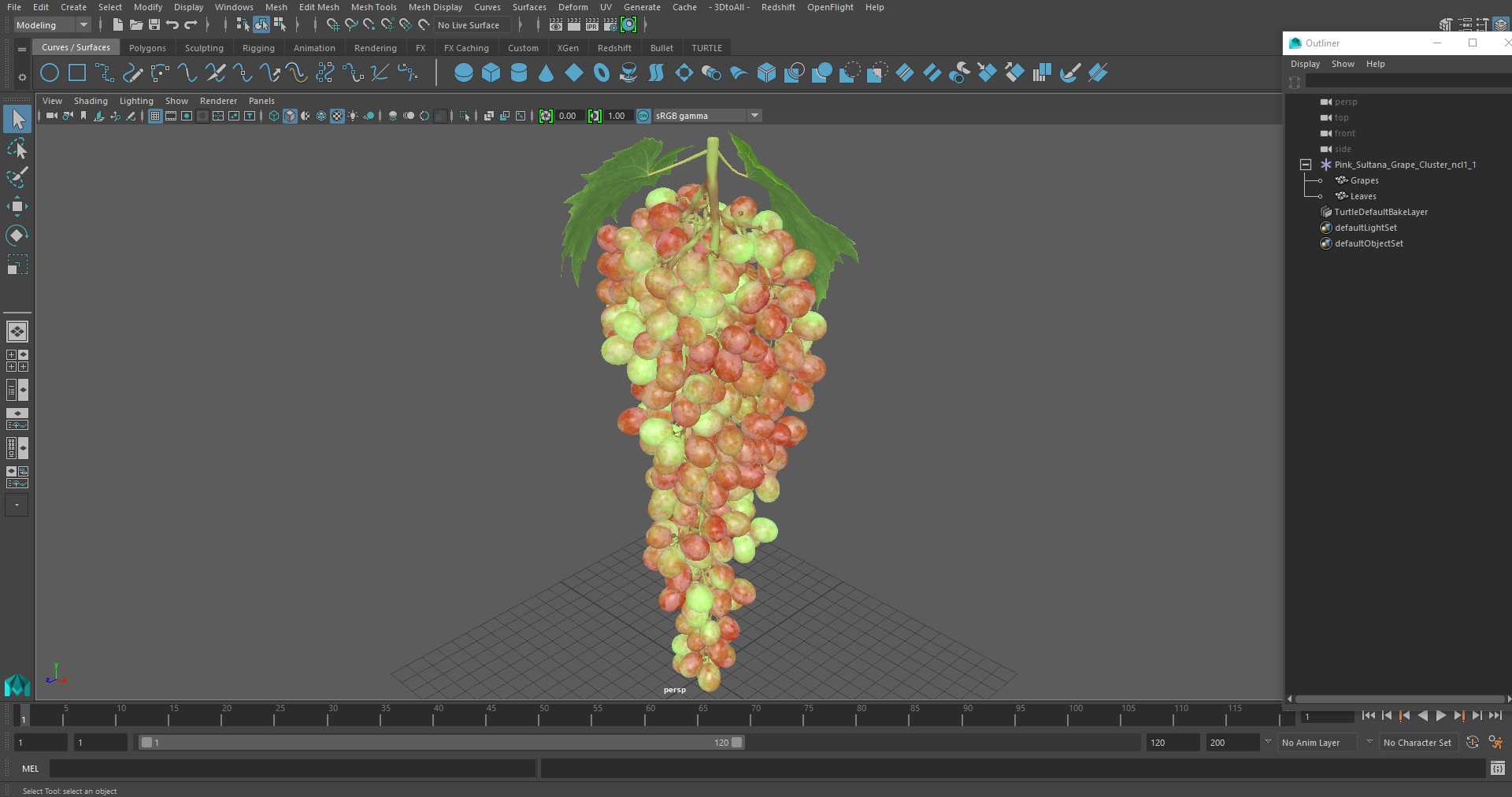Activate the Lasso Select tool

coord(17,149)
